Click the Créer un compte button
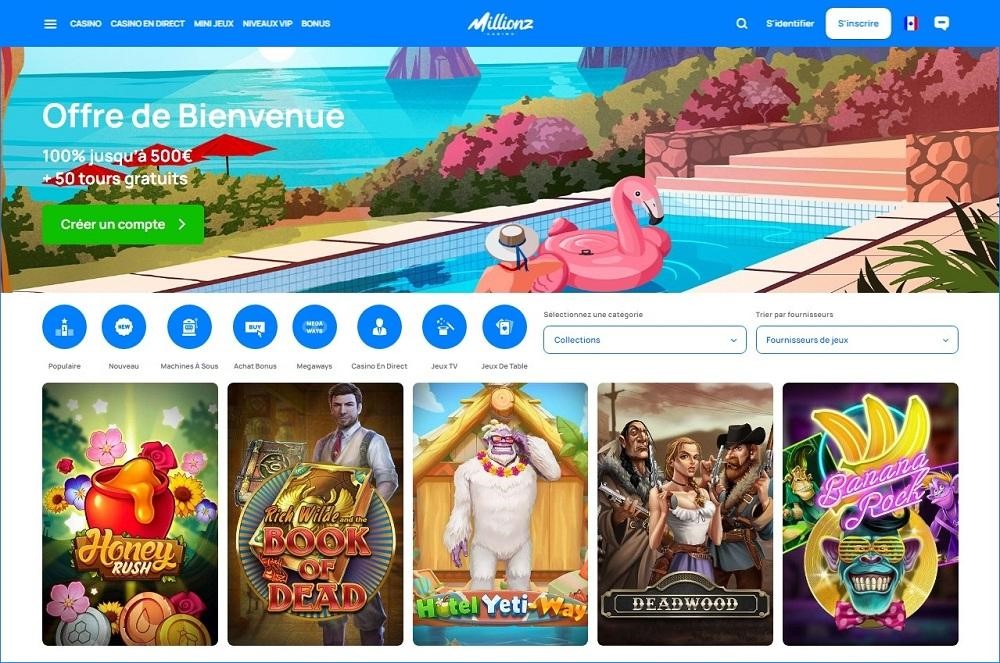This screenshot has width=1000, height=663. point(123,224)
